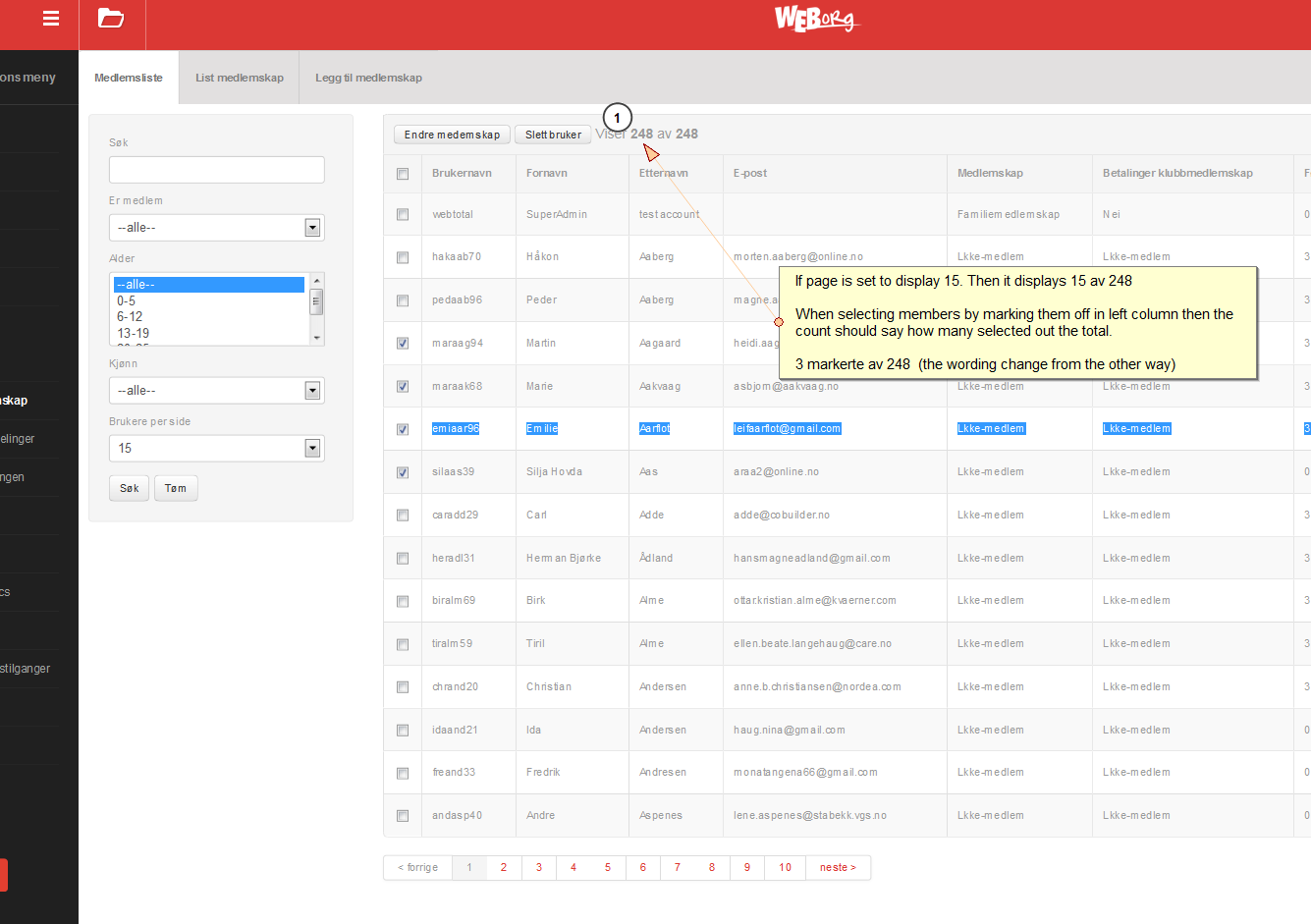Mark the checkbox for idaand21
Screen dimensions: 1311x924
pyautogui.click(x=403, y=731)
